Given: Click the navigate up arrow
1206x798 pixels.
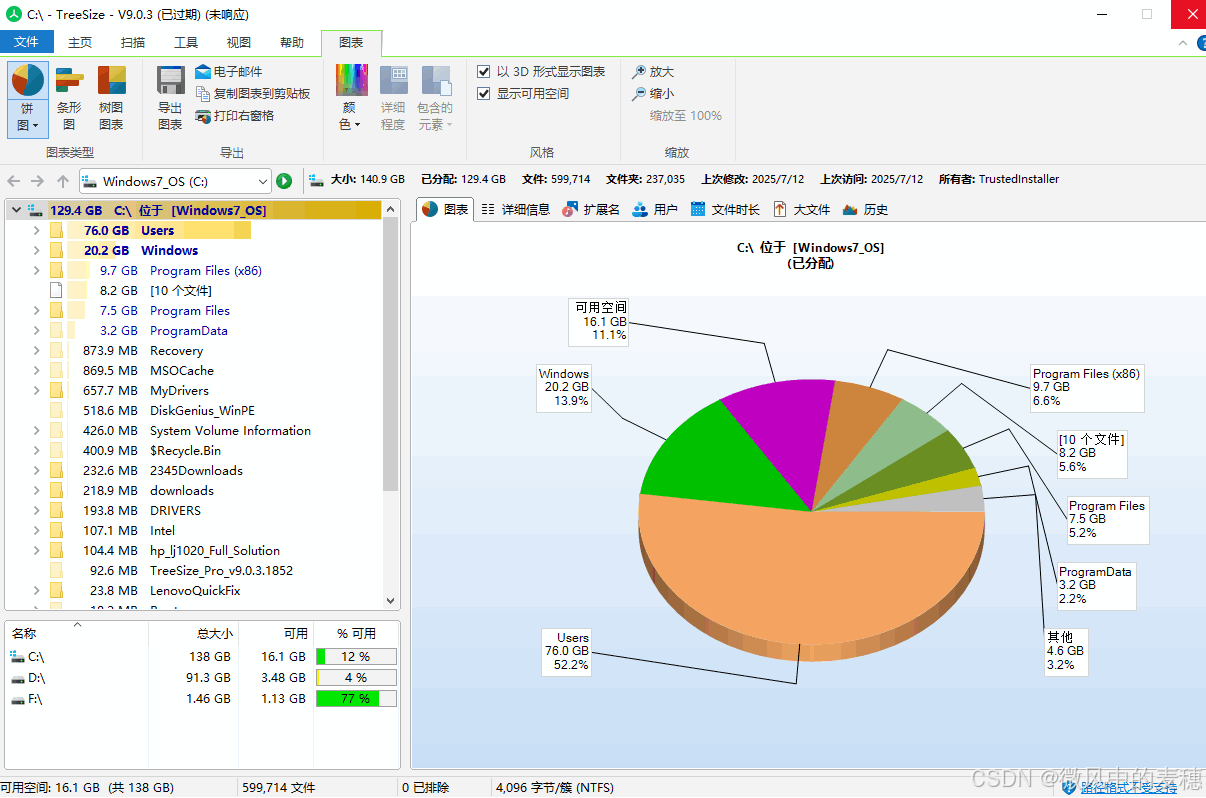Looking at the screenshot, I should pyautogui.click(x=63, y=181).
